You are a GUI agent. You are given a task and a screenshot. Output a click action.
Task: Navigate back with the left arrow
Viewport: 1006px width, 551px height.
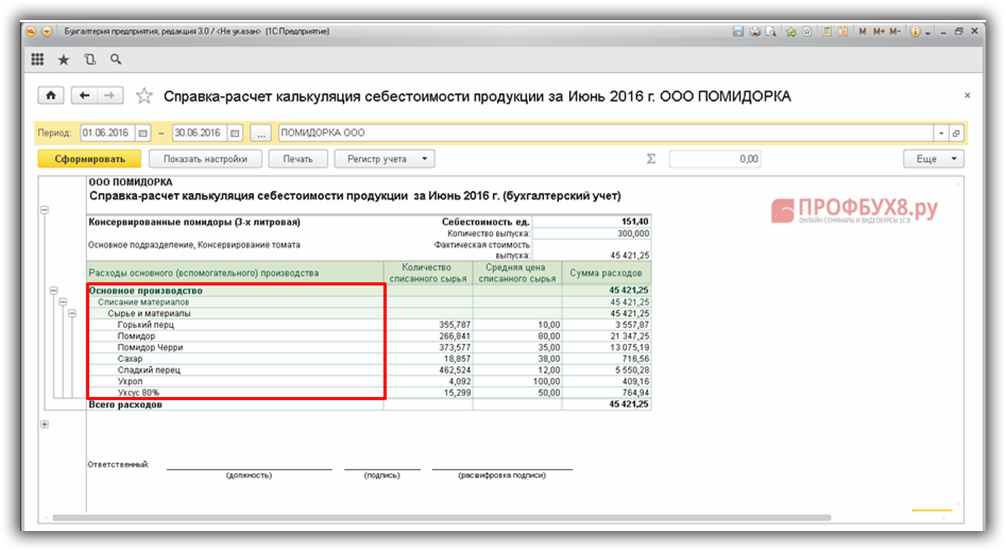84,96
